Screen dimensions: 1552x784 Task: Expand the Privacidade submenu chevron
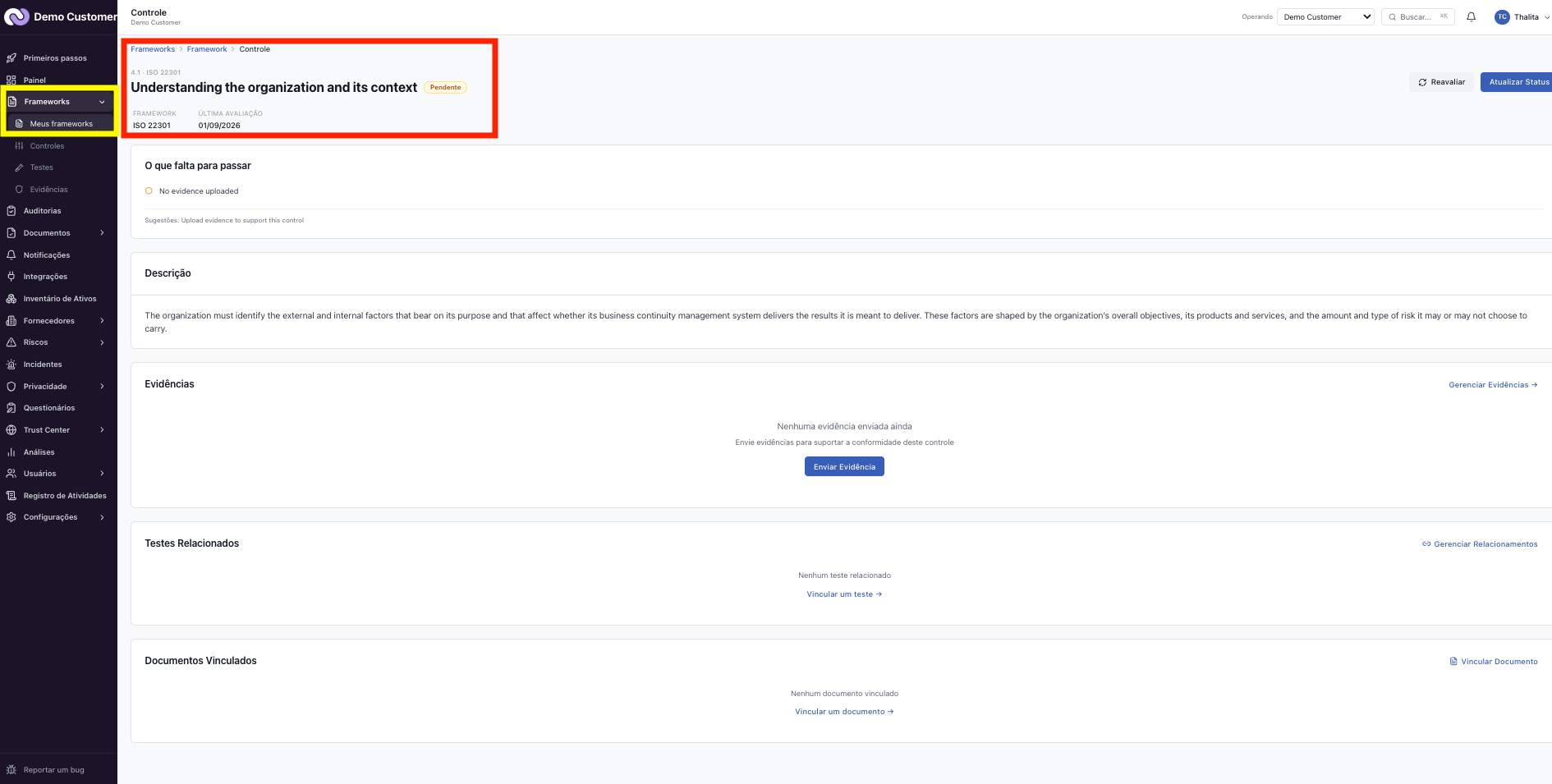[102, 387]
